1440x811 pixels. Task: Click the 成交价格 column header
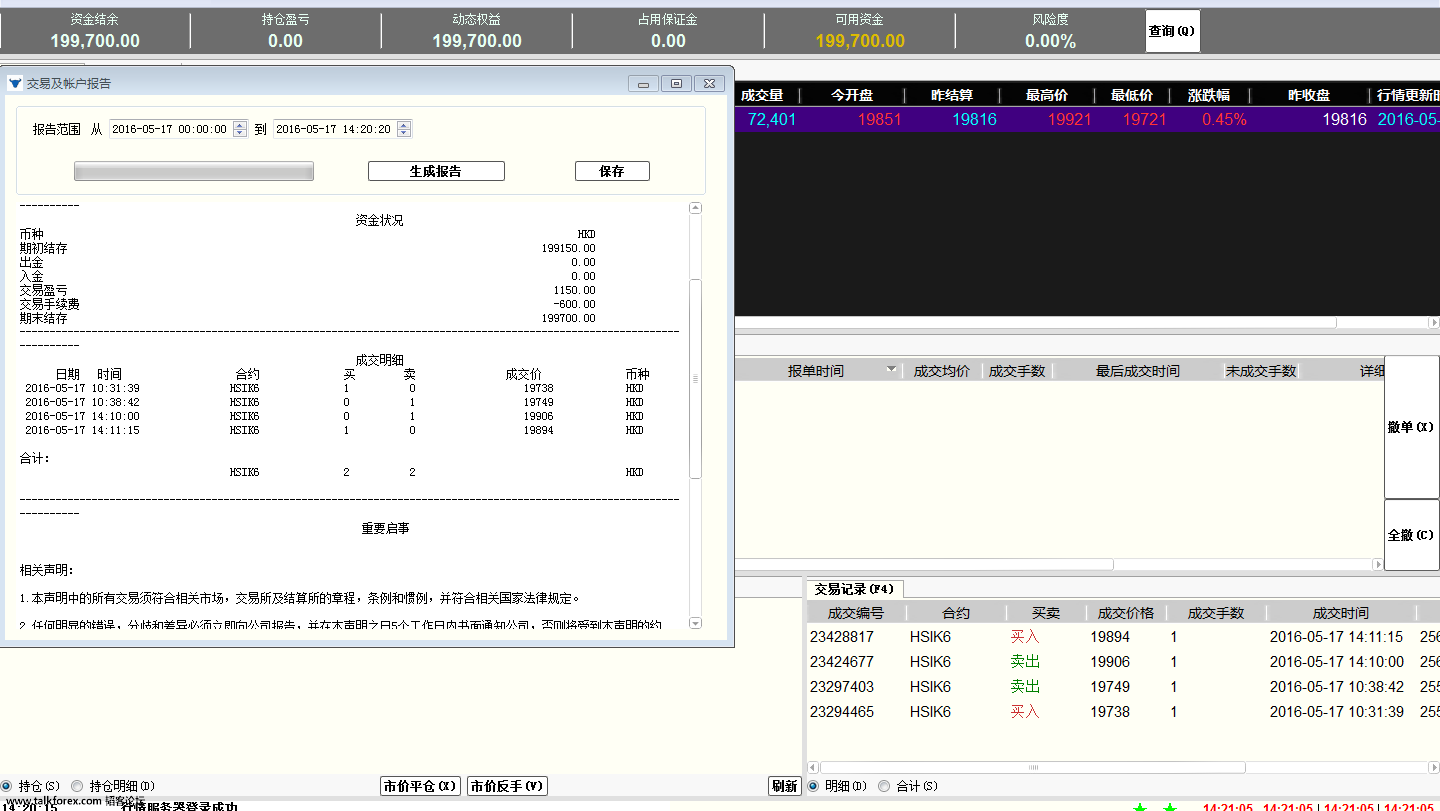(x=1126, y=613)
